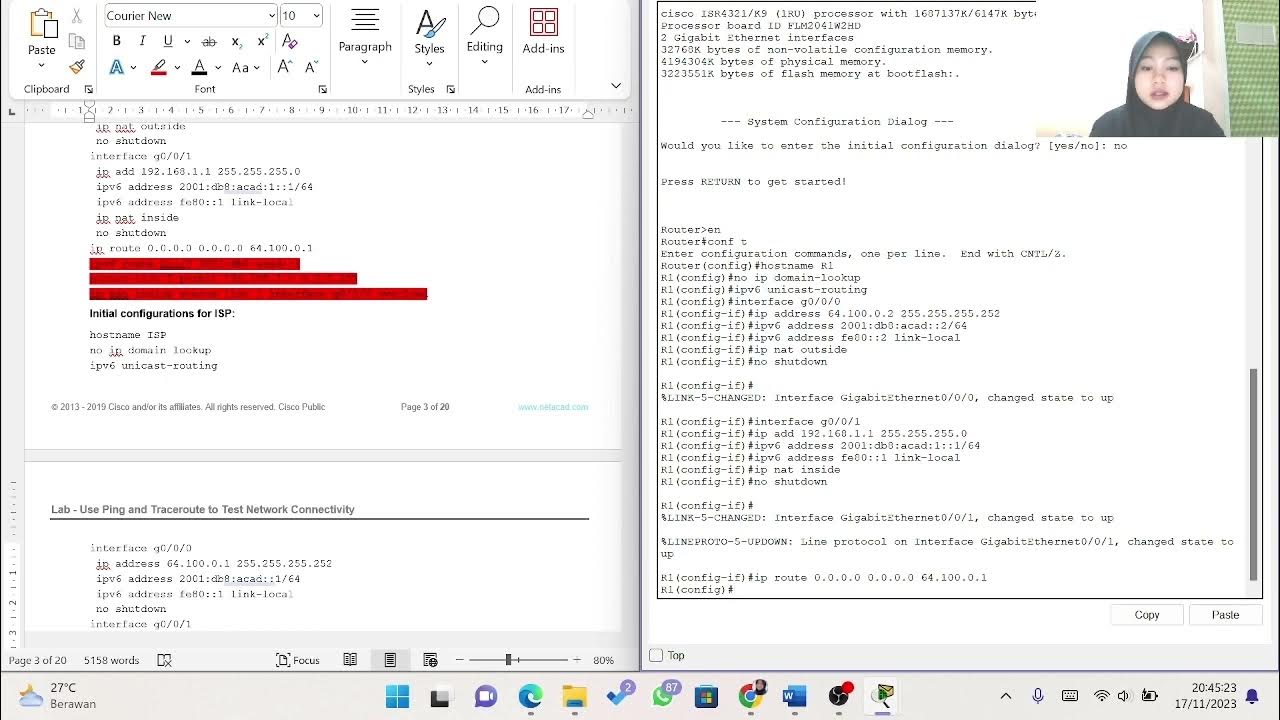Click the zoom slider handle
The width and height of the screenshot is (1280, 720).
click(508, 660)
